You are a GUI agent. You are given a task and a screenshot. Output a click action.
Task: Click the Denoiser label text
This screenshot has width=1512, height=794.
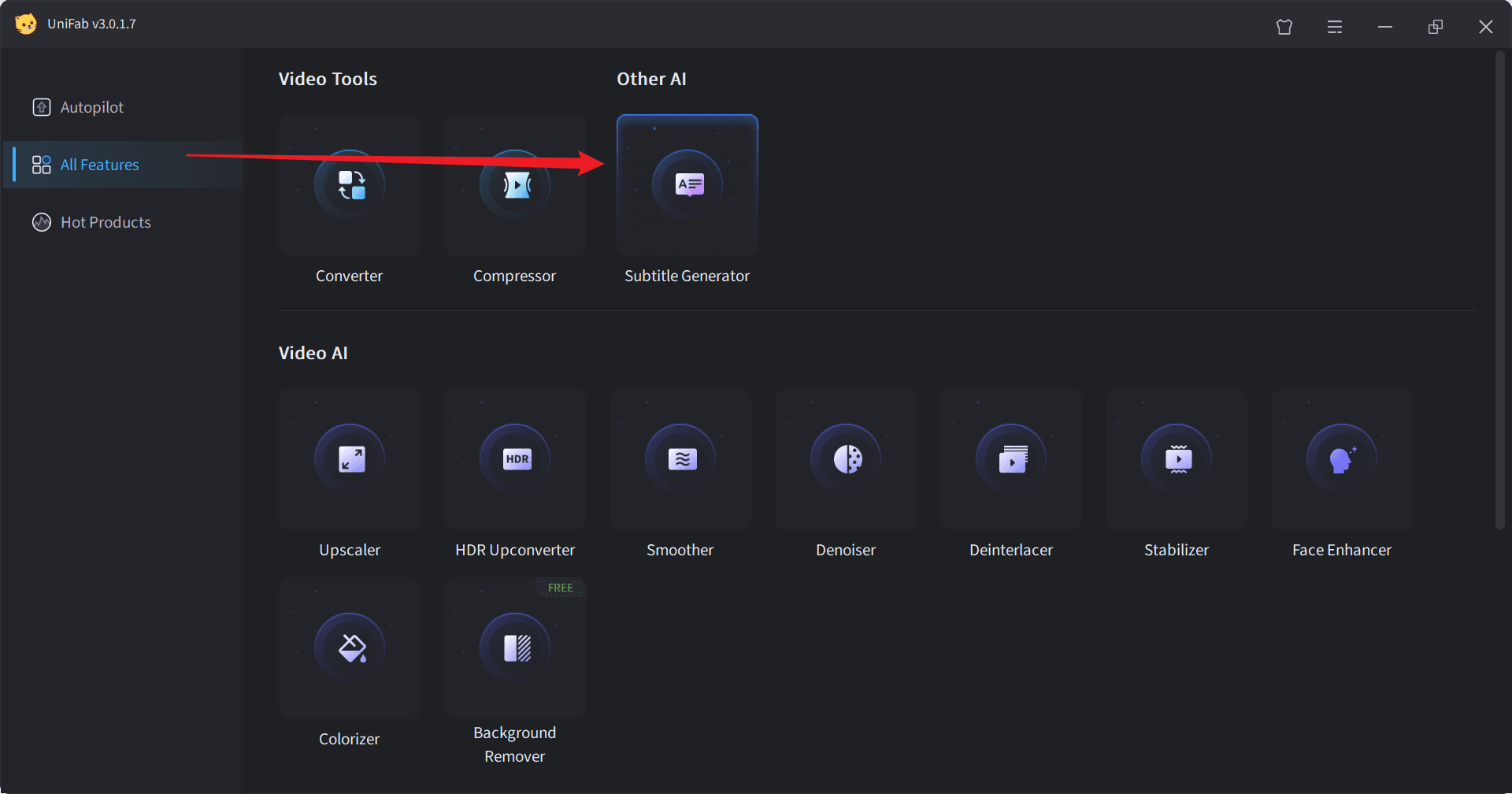click(846, 550)
